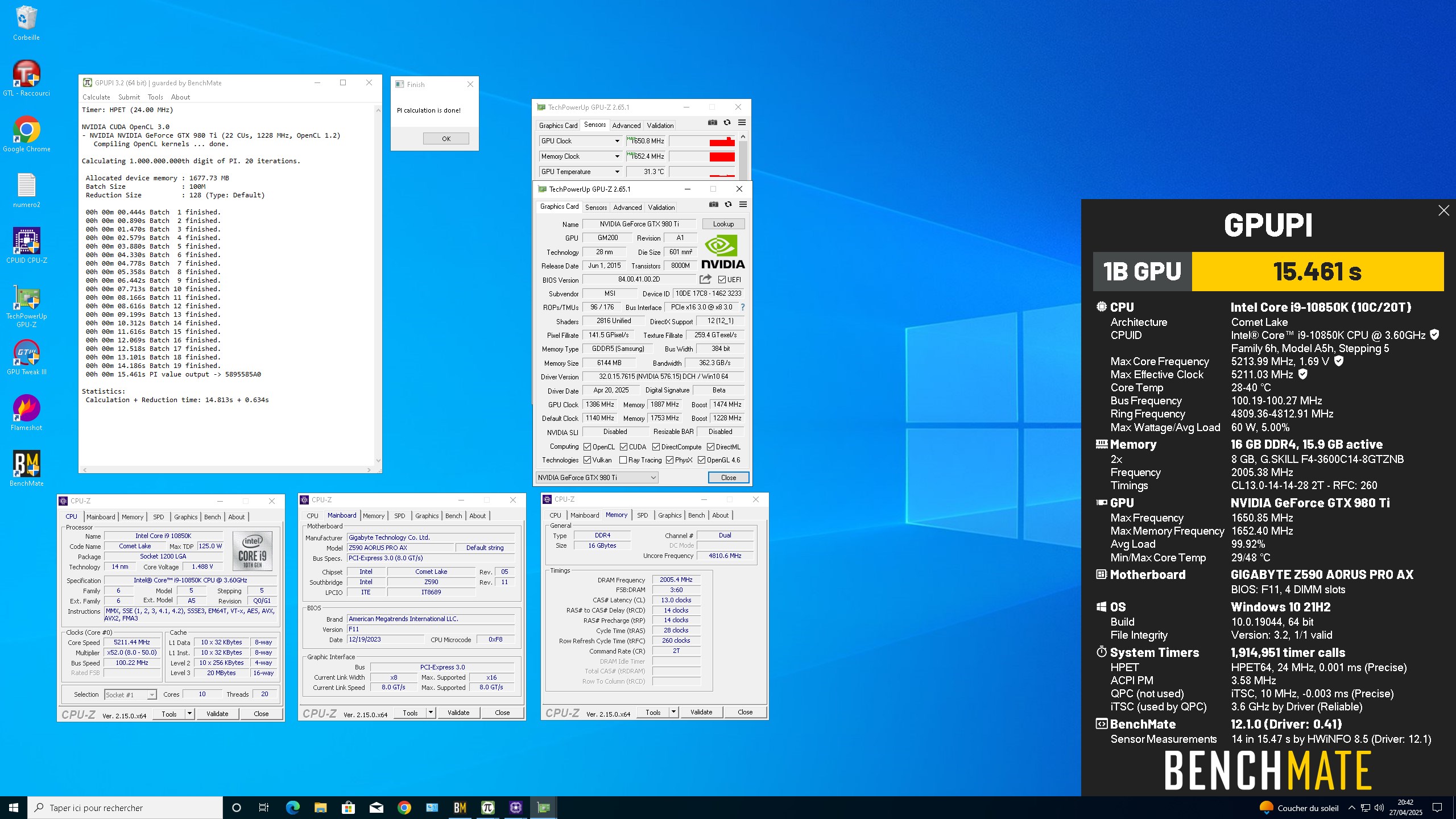Open the Tools dropdown arrow in the CPU-Z Memory window

(673, 712)
